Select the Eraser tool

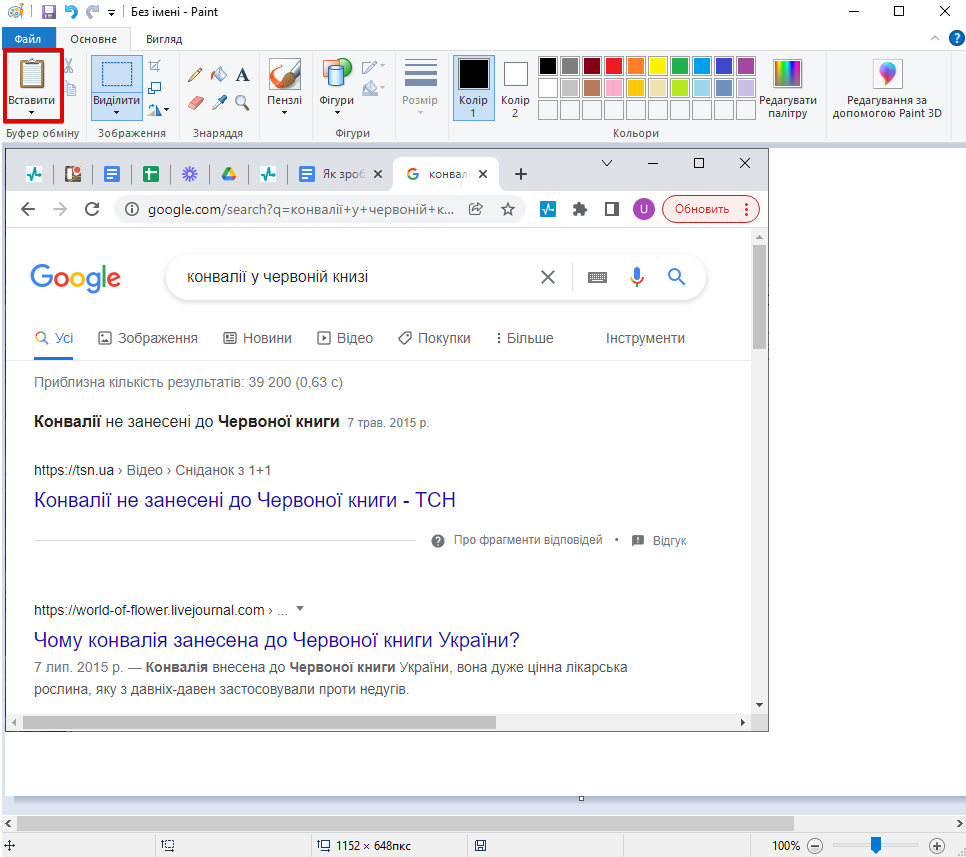(195, 102)
